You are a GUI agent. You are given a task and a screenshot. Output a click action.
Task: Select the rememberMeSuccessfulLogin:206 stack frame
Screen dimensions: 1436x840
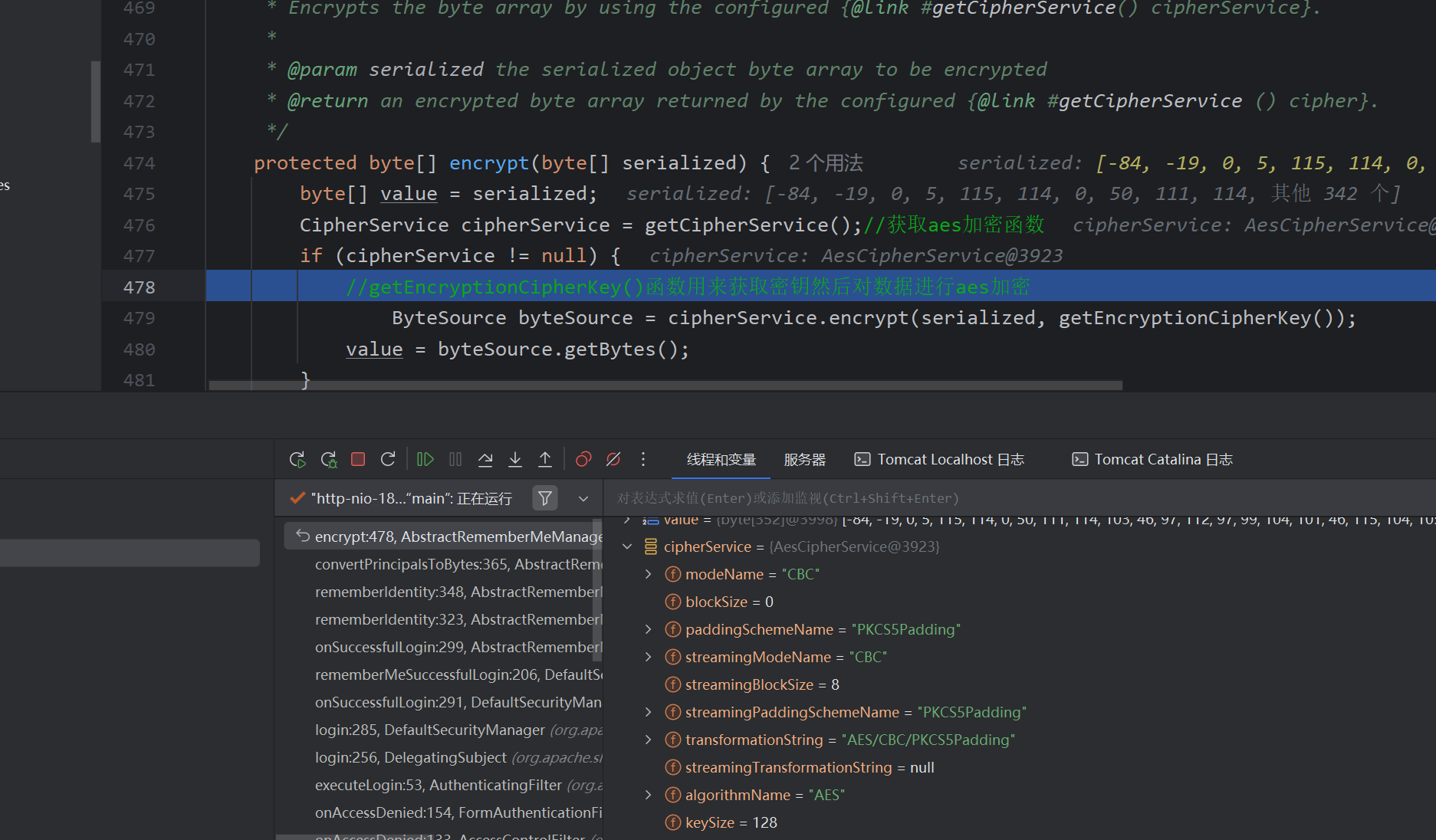pyautogui.click(x=443, y=674)
